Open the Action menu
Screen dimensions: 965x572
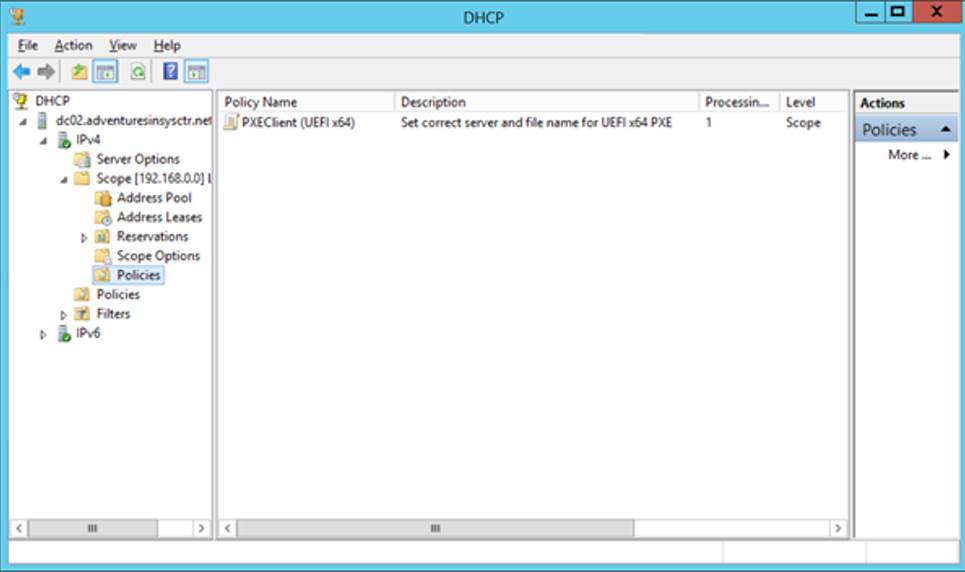pyautogui.click(x=73, y=46)
